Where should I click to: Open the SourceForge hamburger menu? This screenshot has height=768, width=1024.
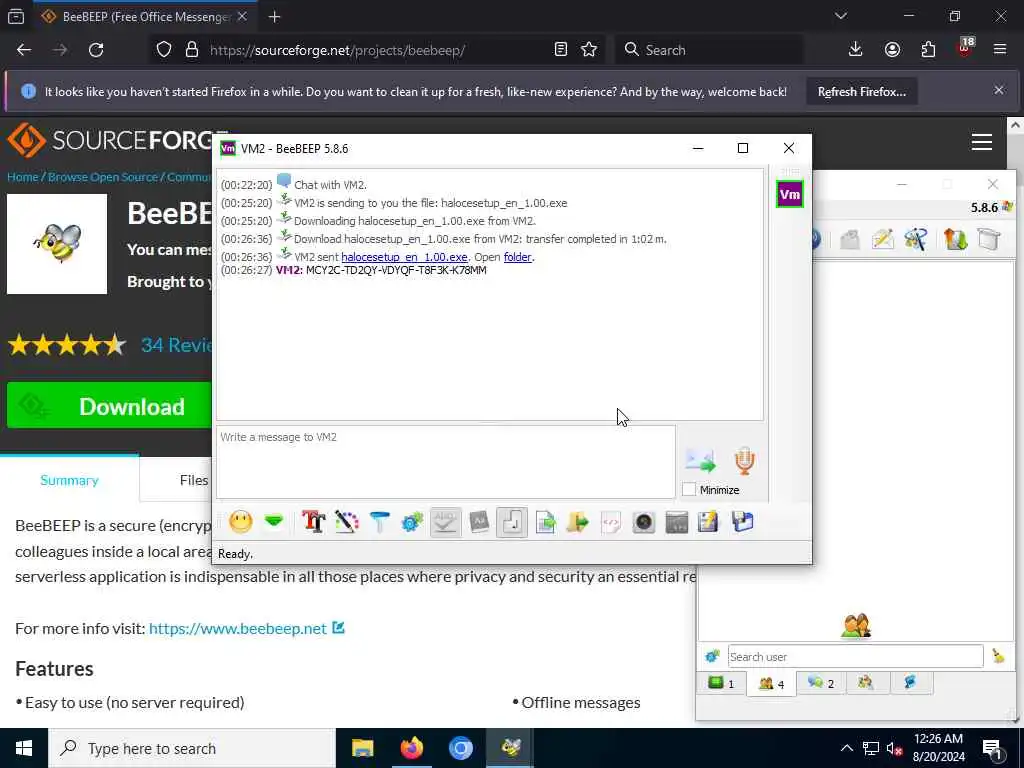(982, 142)
